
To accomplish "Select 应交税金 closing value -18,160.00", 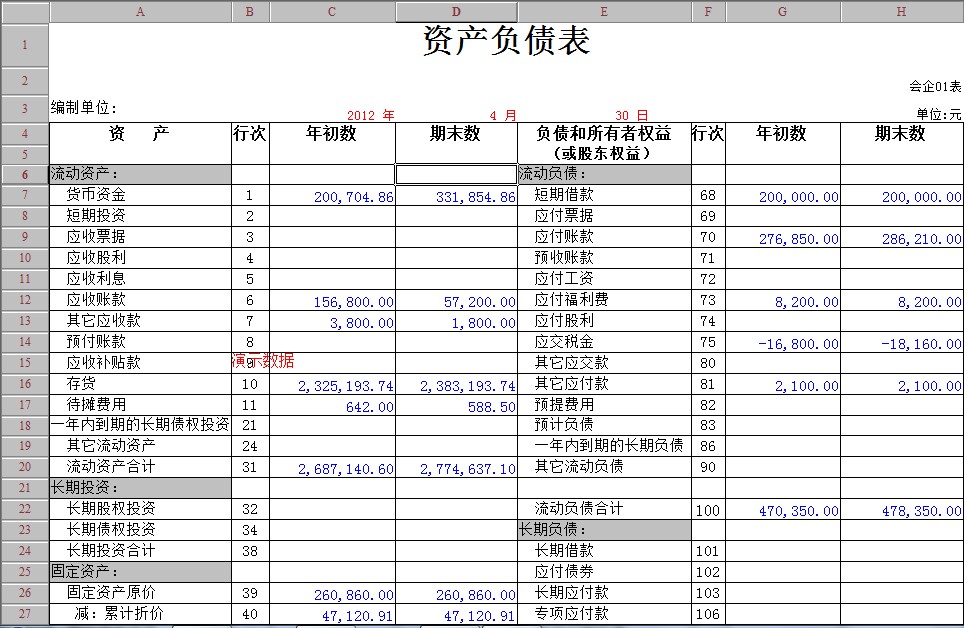I will point(922,344).
